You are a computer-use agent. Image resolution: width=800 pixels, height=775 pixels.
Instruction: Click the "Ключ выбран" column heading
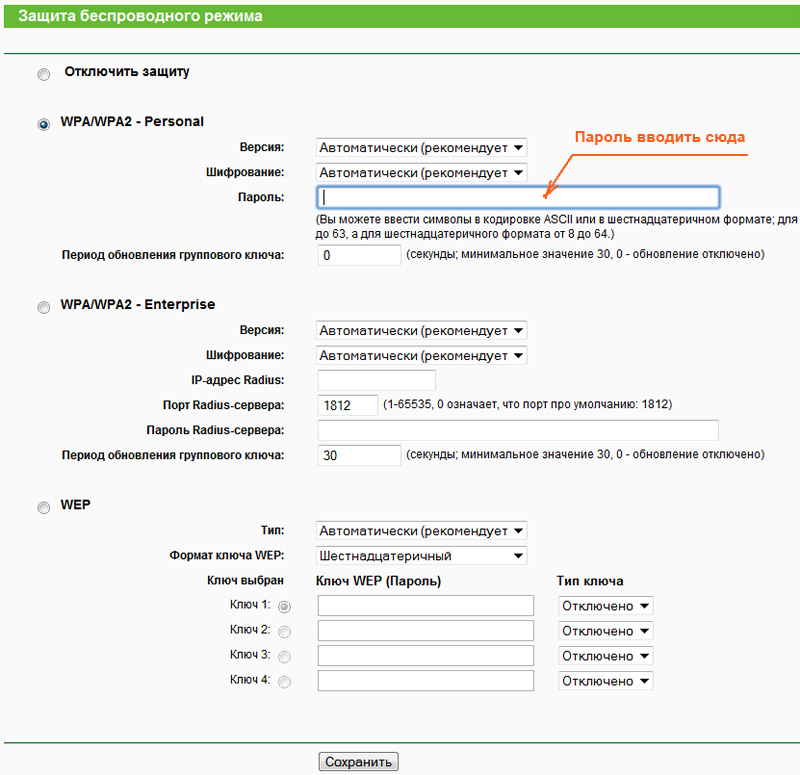click(245, 581)
